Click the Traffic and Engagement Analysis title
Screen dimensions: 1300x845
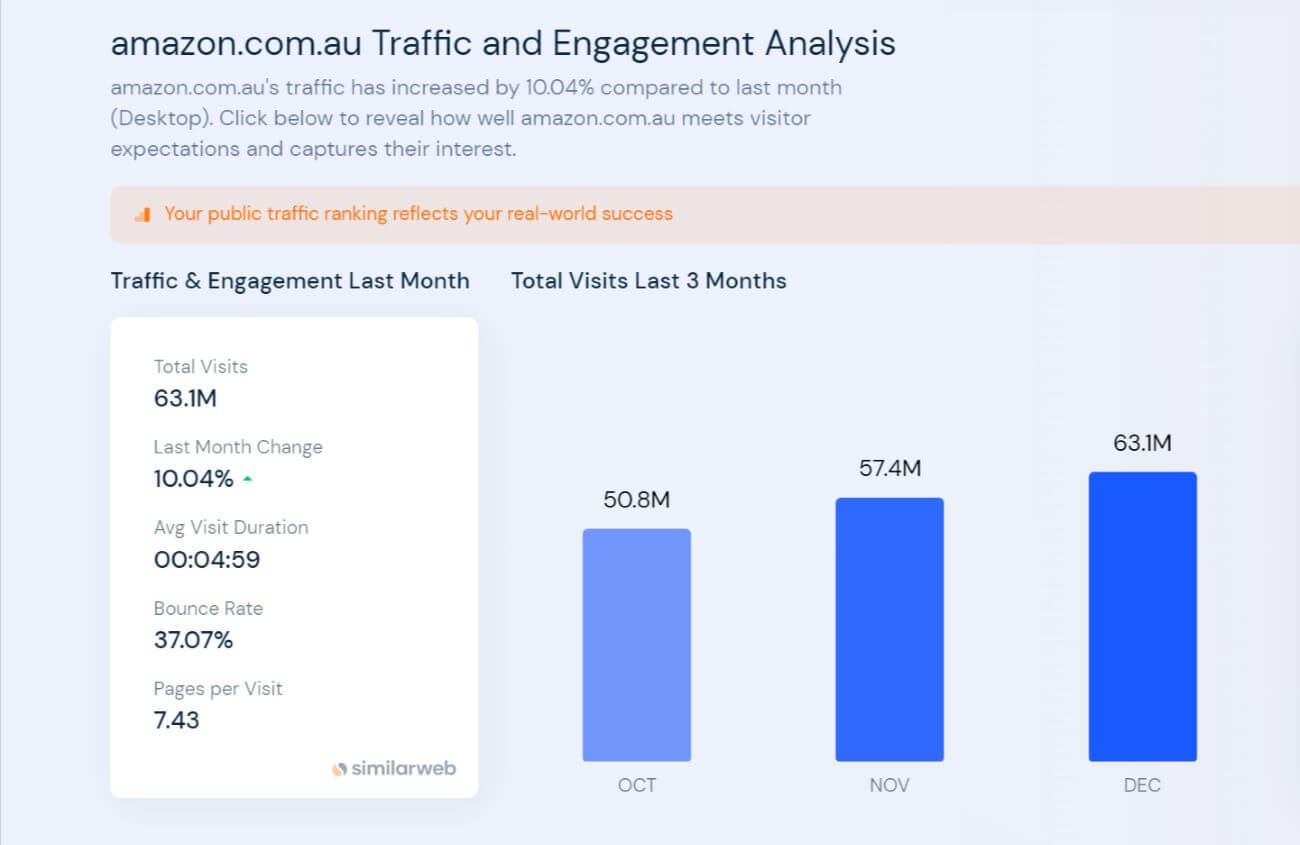503,44
